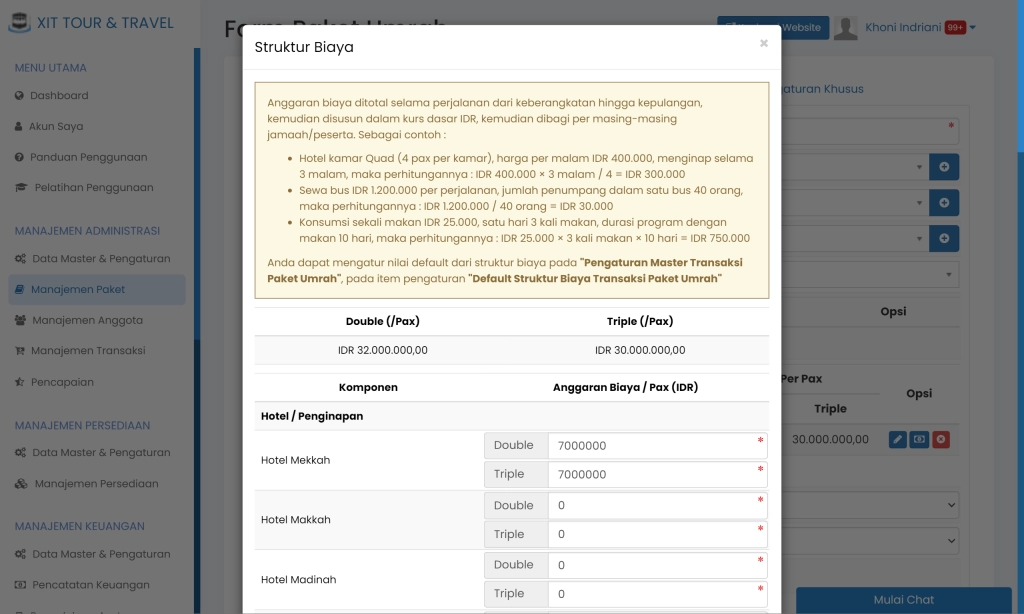Screen dimensions: 1024x614
Task: Click the XIT Tour & Travel logo icon
Action: [21, 21]
